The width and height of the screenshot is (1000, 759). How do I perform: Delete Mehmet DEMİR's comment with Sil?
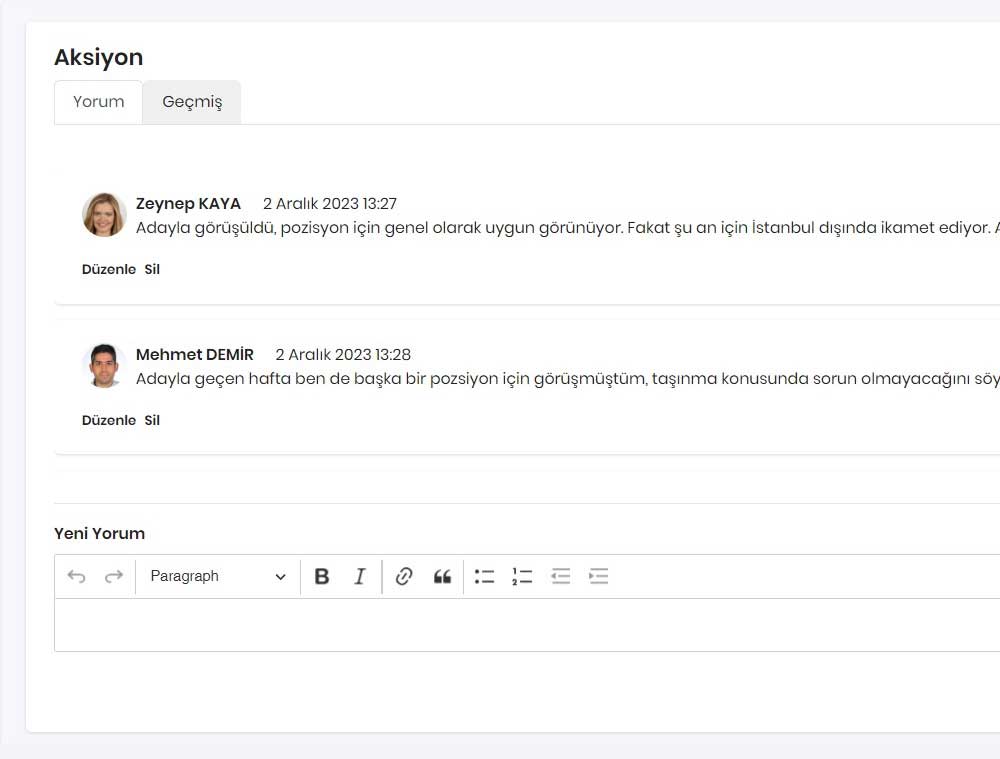pyautogui.click(x=152, y=420)
